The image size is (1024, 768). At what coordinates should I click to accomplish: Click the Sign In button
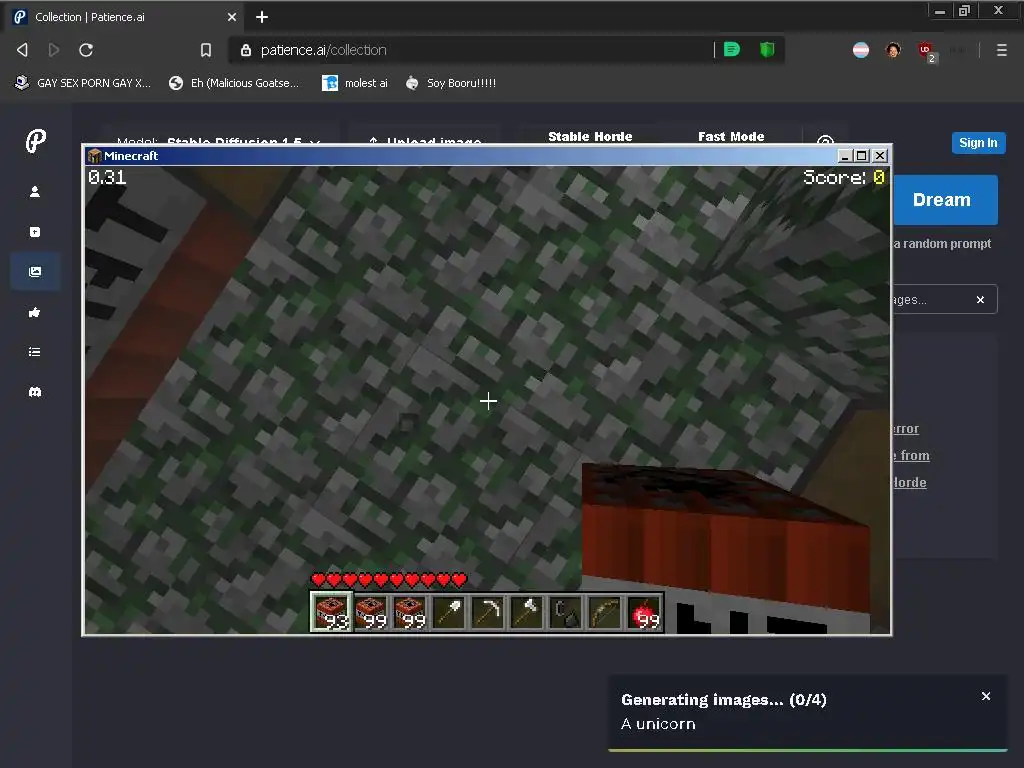(x=978, y=143)
